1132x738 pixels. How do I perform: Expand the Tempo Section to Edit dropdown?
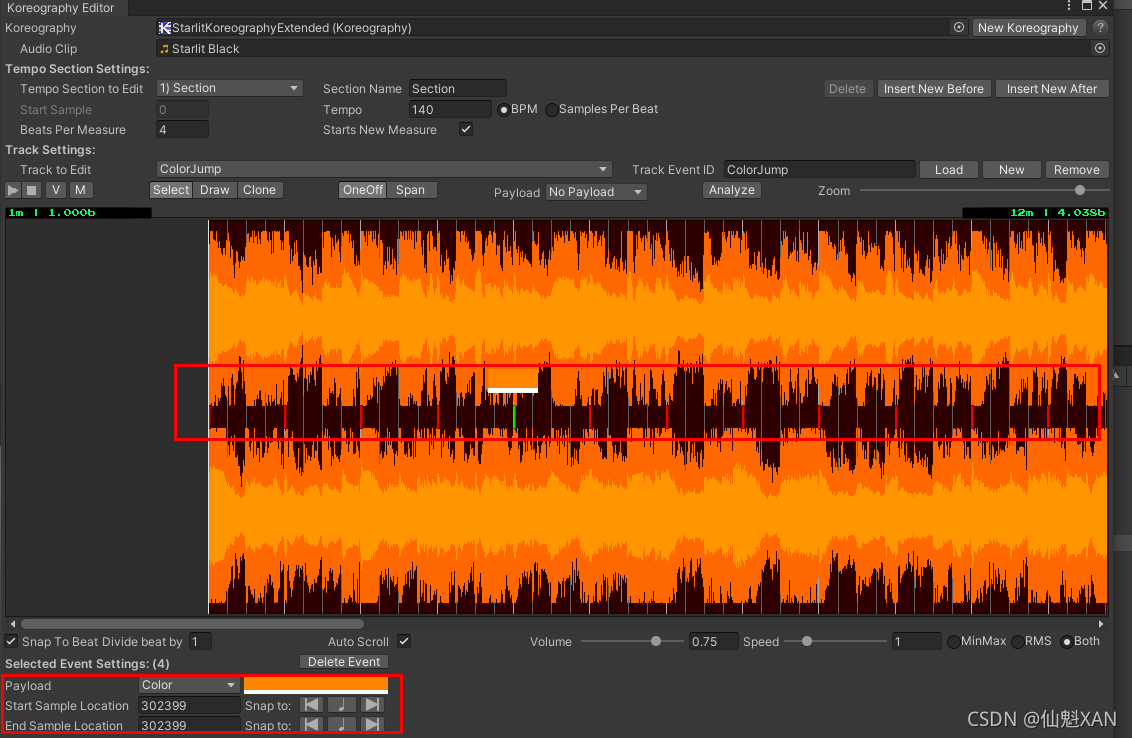(x=230, y=88)
